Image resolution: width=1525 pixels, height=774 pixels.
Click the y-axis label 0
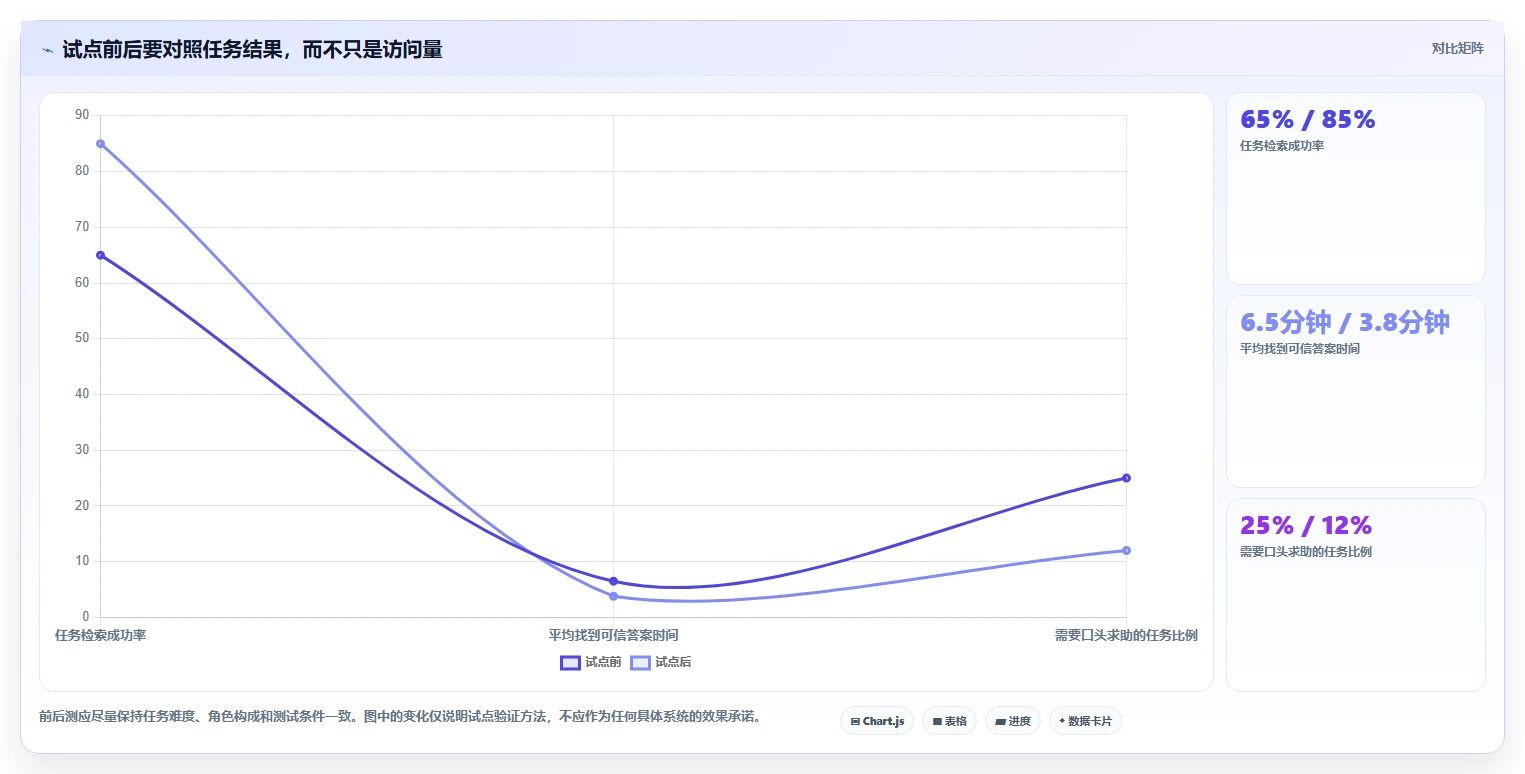(x=86, y=617)
